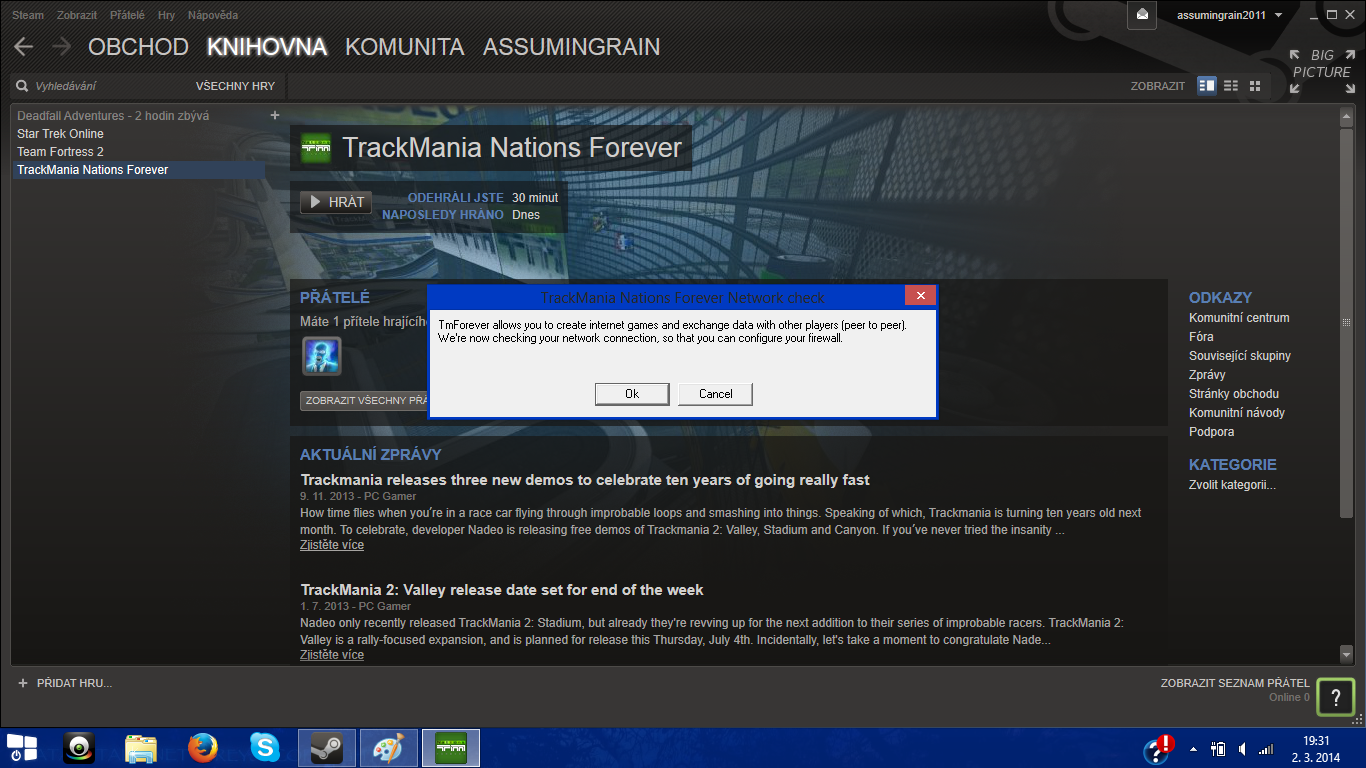Click Zjistěte více under the three demos article
Image resolution: width=1366 pixels, height=768 pixels.
(332, 545)
